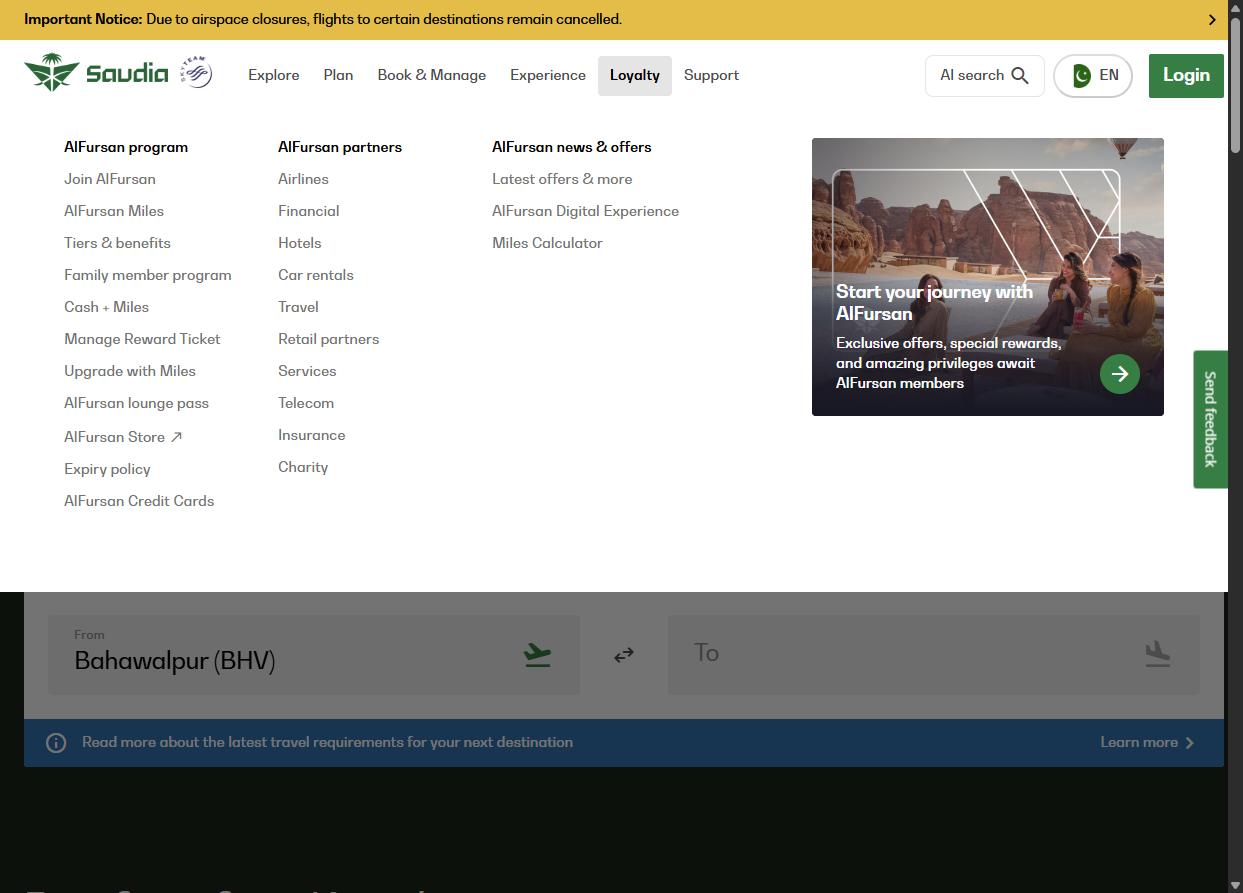Image resolution: width=1243 pixels, height=893 pixels.
Task: Click the Learn more chevron
Action: (1190, 743)
